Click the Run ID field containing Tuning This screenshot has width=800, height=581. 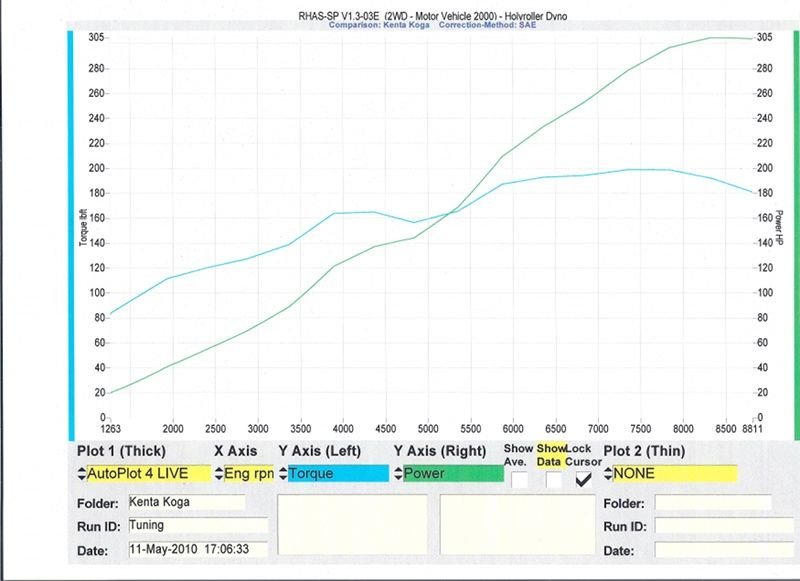197,525
